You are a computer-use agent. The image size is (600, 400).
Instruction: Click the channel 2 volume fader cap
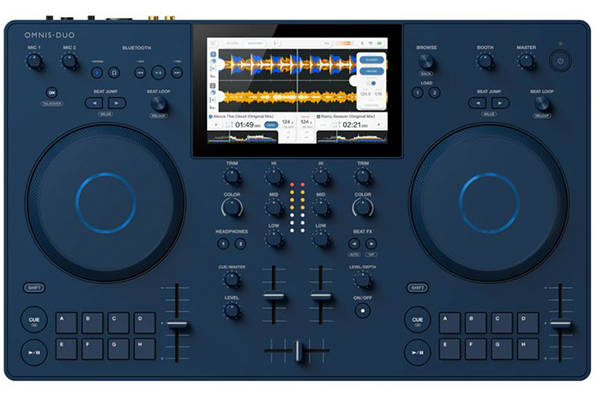(x=321, y=296)
